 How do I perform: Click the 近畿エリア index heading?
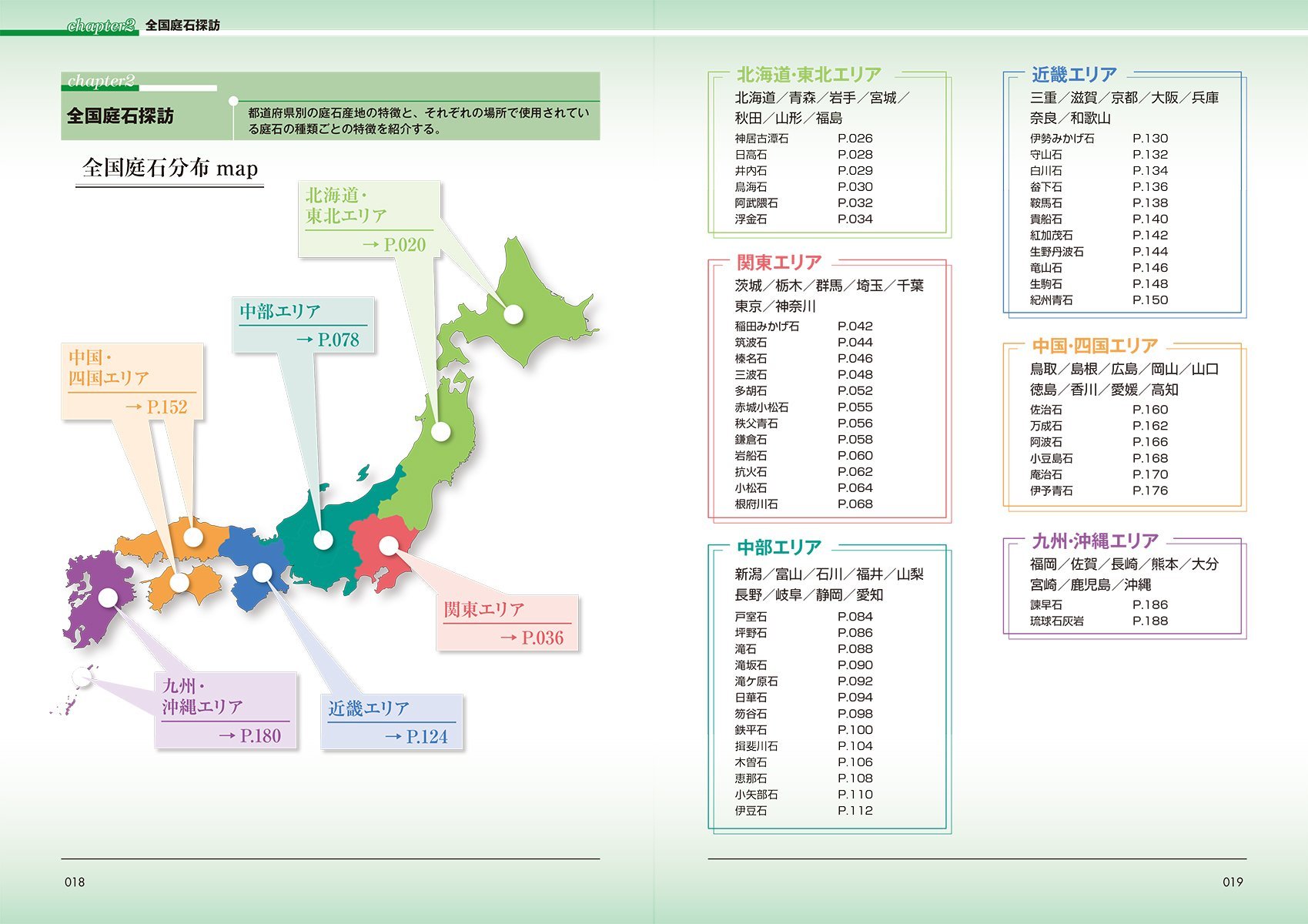(x=1074, y=75)
